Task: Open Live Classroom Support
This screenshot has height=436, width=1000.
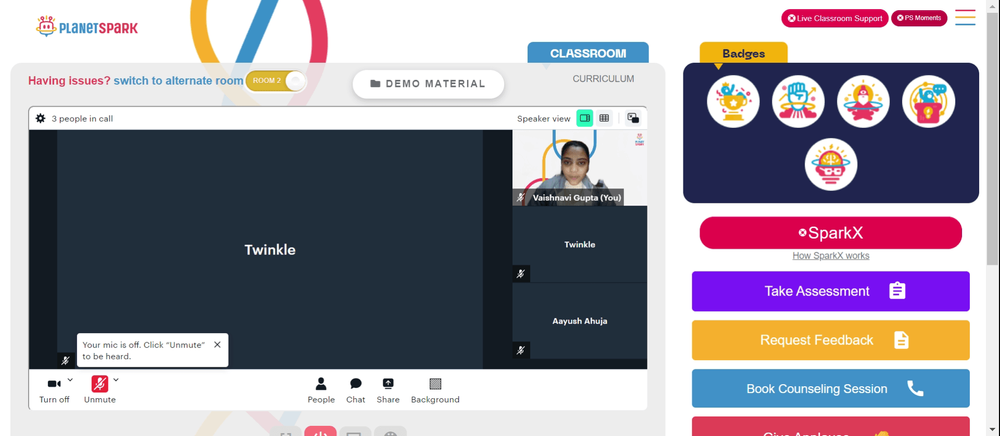Action: pos(834,18)
